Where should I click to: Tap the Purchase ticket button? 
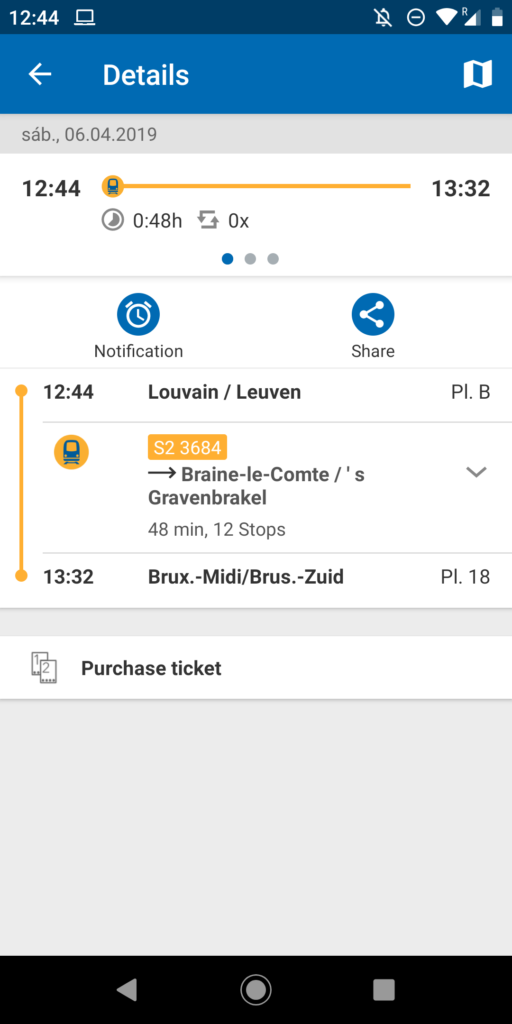[x=256, y=668]
